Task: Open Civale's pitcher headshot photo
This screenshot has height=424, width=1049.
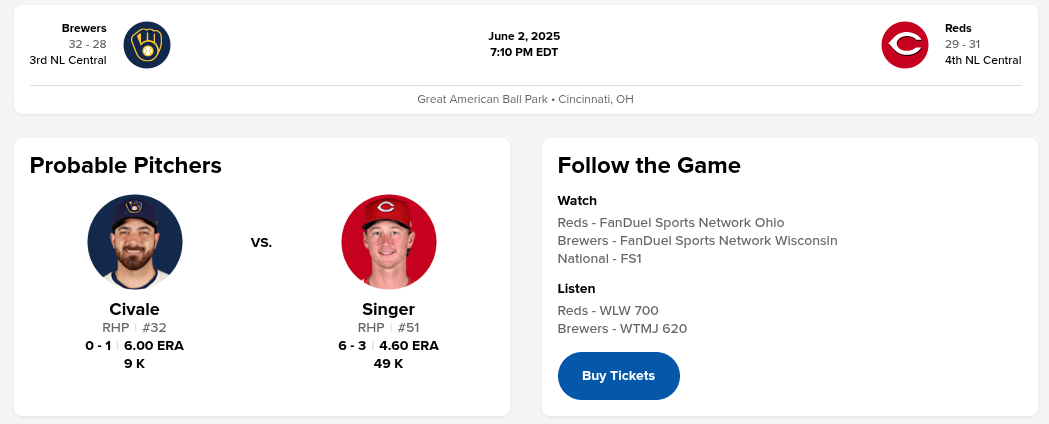Action: [x=135, y=242]
